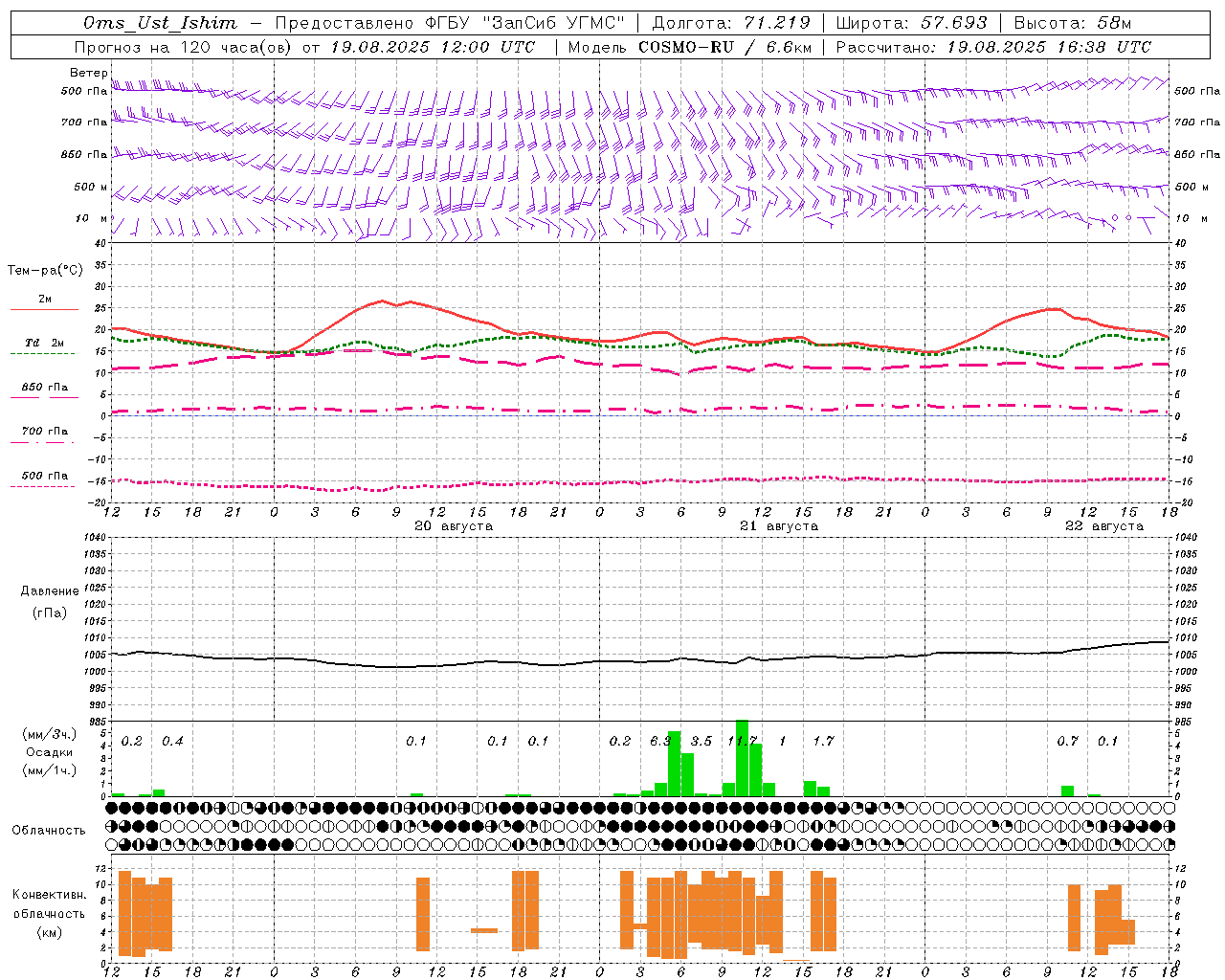Image resolution: width=1225 pixels, height=980 pixels.
Task: Click the 21 августа date label
Action: click(x=779, y=526)
